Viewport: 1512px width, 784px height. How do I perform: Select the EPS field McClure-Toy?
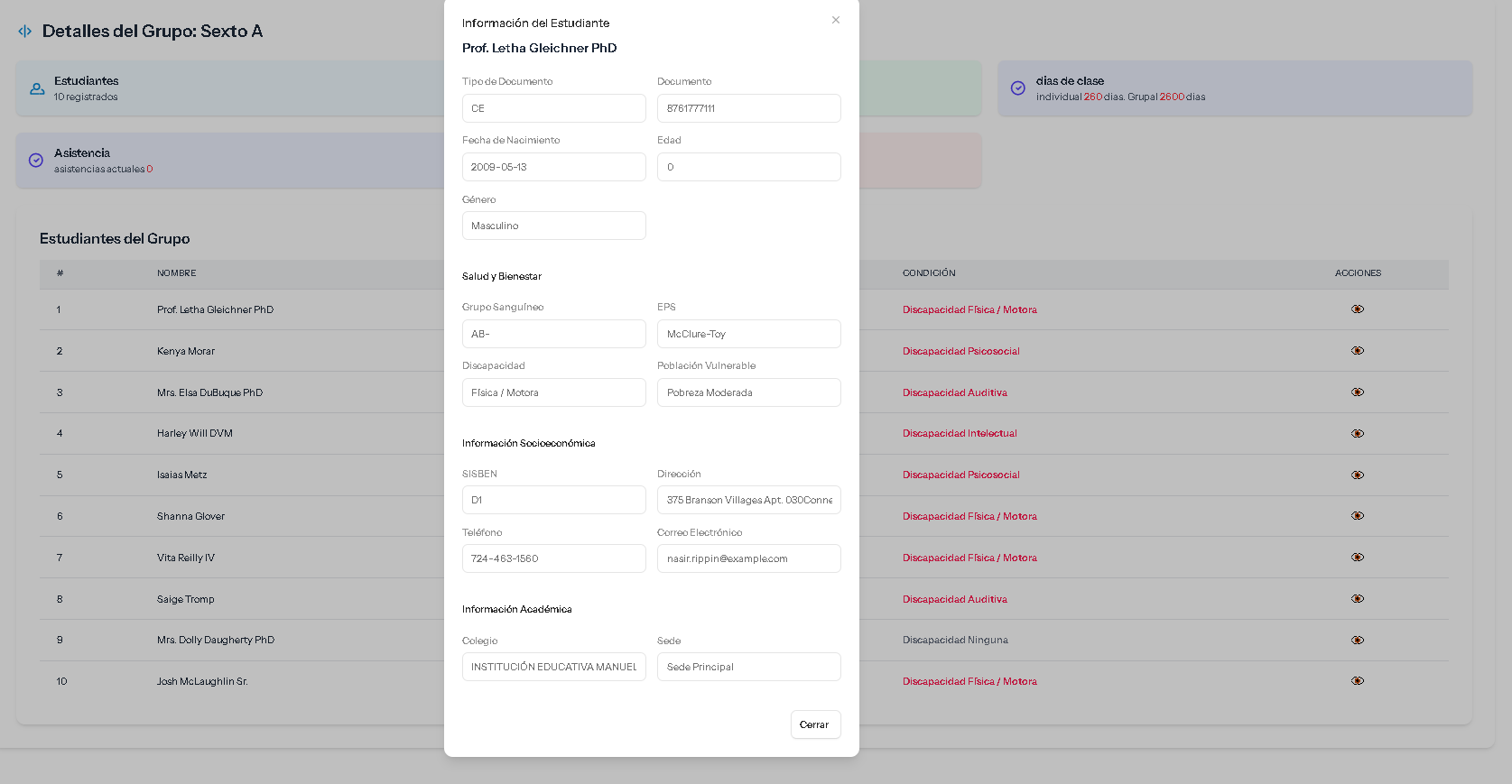tap(748, 334)
